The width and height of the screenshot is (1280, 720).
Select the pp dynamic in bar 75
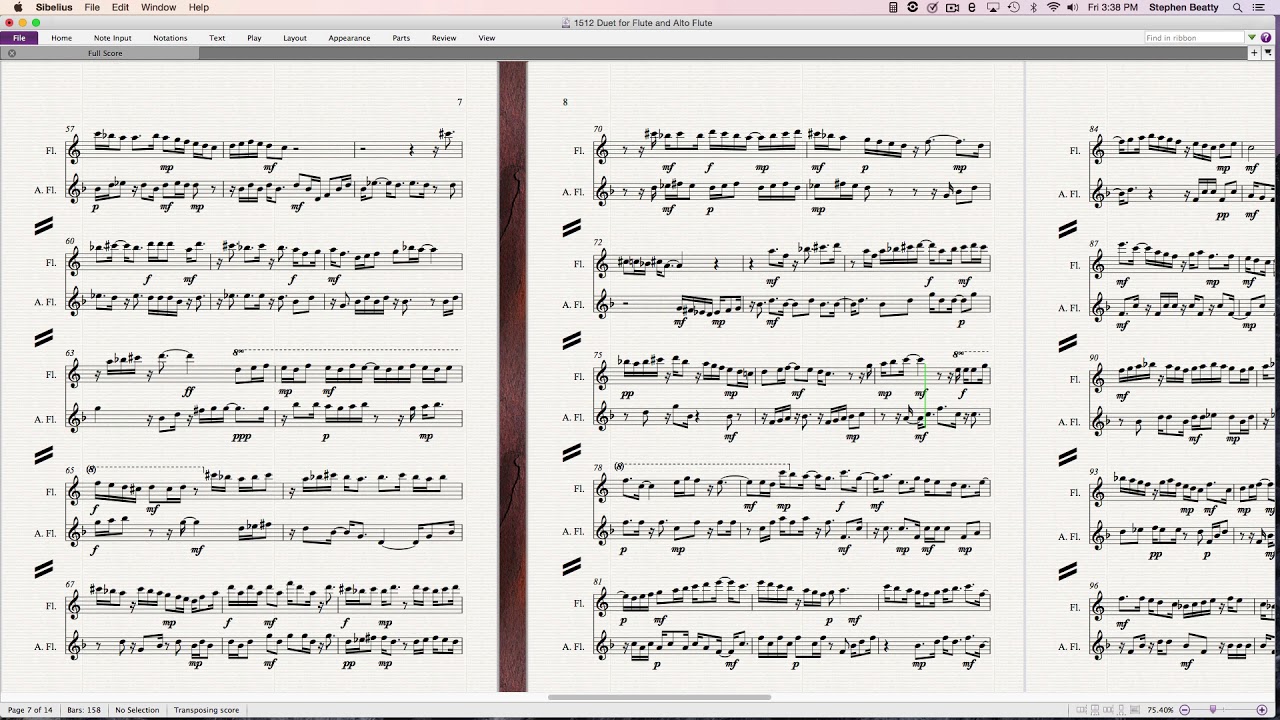pyautogui.click(x=627, y=394)
